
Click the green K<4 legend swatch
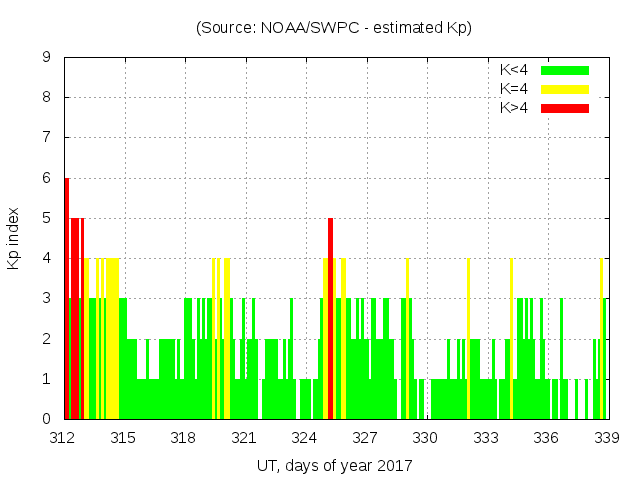[x=565, y=70]
